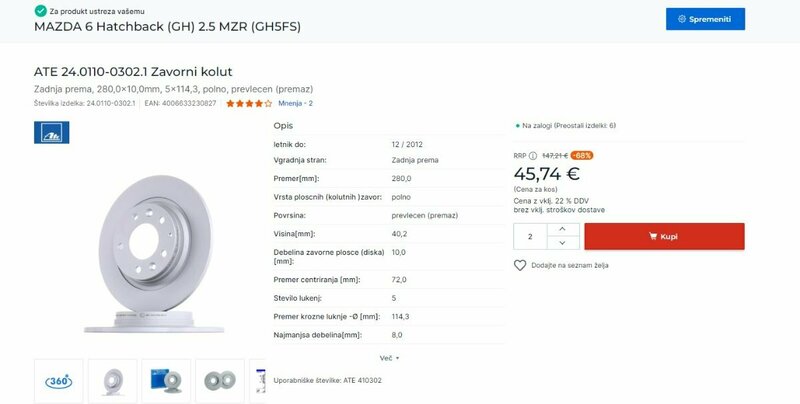This screenshot has width=800, height=404.
Task: Click the green verified checkmark icon
Action: click(x=40, y=9)
